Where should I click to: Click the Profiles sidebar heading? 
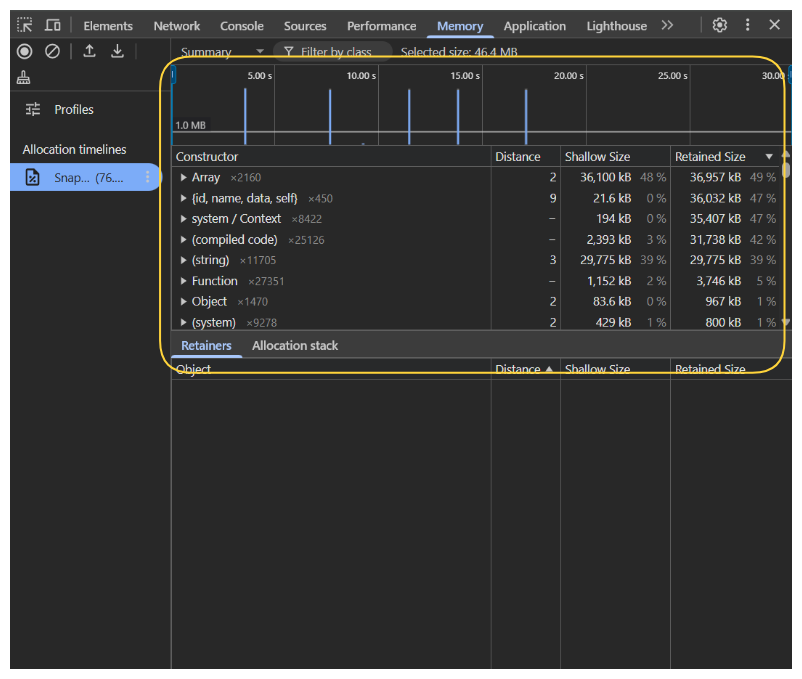pos(74,109)
